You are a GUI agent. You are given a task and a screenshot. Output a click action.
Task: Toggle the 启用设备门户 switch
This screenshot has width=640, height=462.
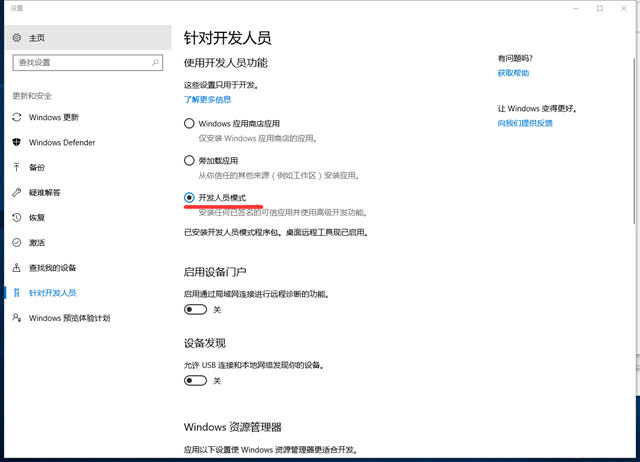pyautogui.click(x=195, y=310)
